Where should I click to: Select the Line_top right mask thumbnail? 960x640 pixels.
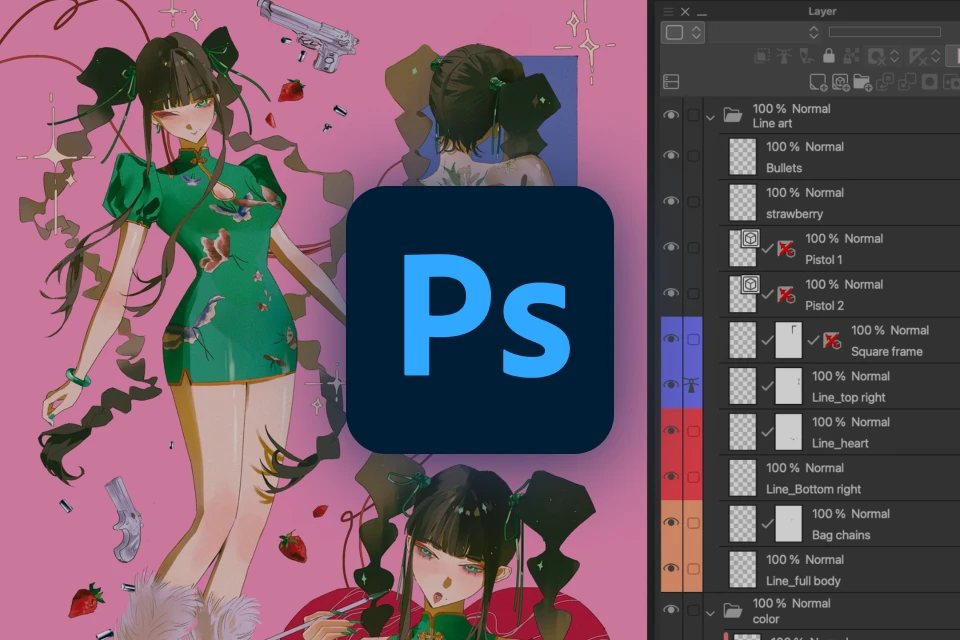pyautogui.click(x=789, y=386)
